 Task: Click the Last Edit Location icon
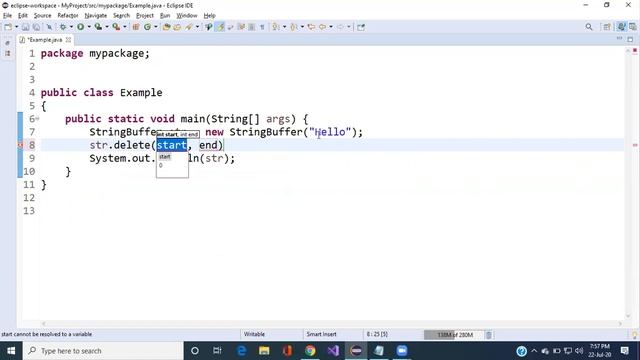tap(311, 27)
